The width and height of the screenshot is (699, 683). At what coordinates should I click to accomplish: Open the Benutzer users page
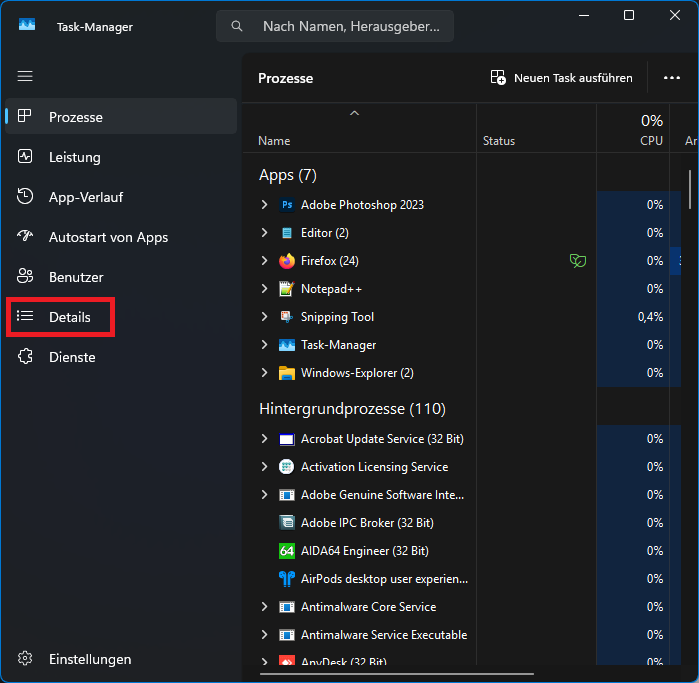point(76,277)
